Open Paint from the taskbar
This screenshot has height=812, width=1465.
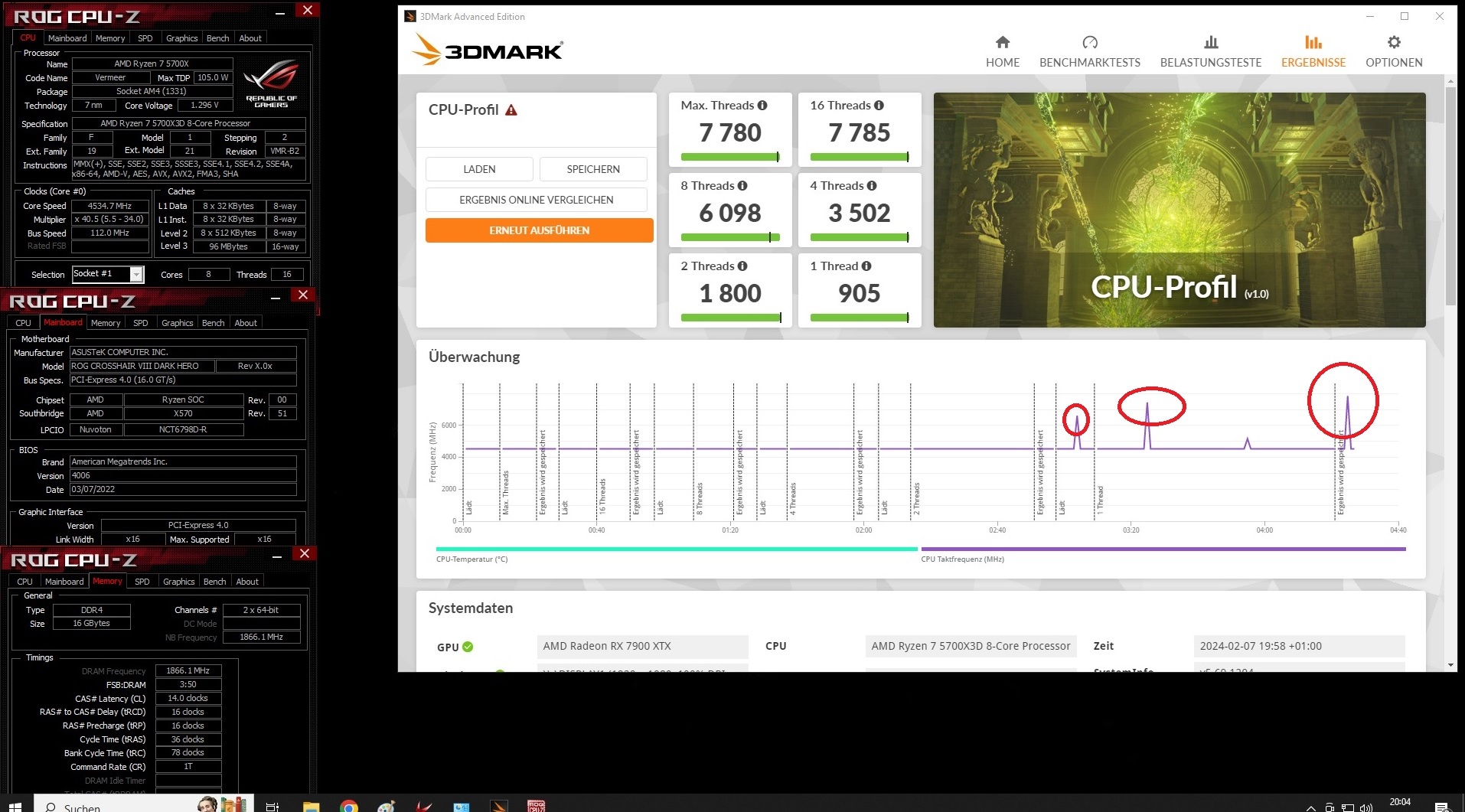(x=387, y=804)
